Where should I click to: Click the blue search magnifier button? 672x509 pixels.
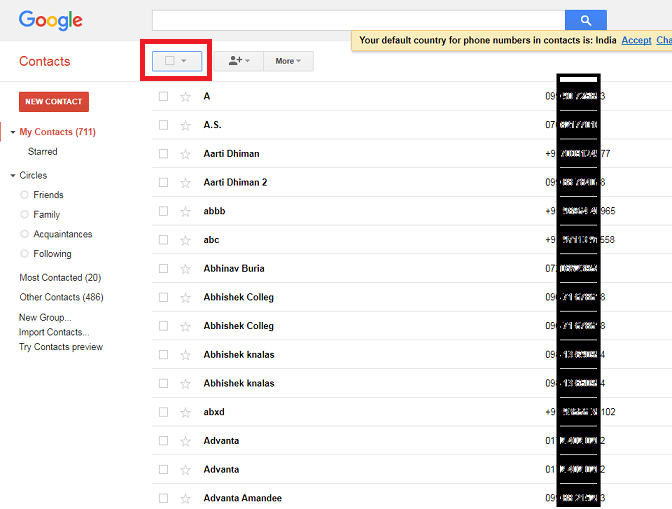[x=585, y=20]
